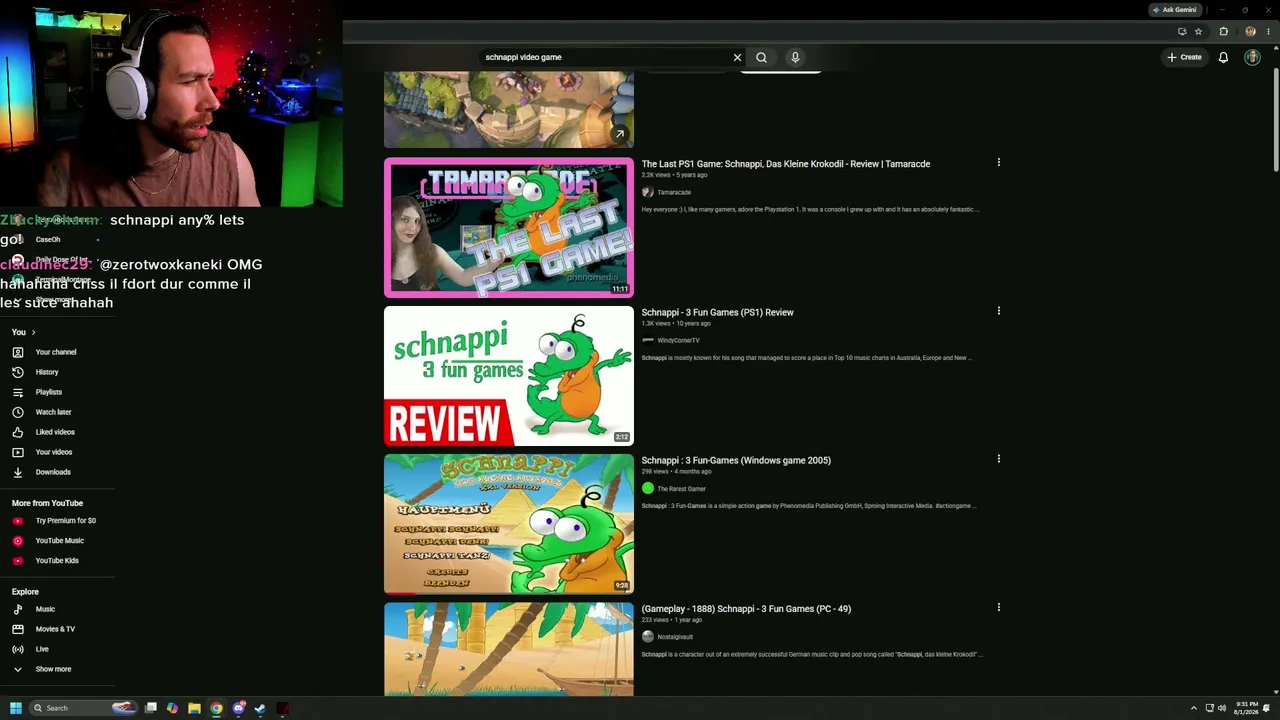The image size is (1280, 720).
Task: Open YouTube notifications bell
Action: tap(1223, 57)
